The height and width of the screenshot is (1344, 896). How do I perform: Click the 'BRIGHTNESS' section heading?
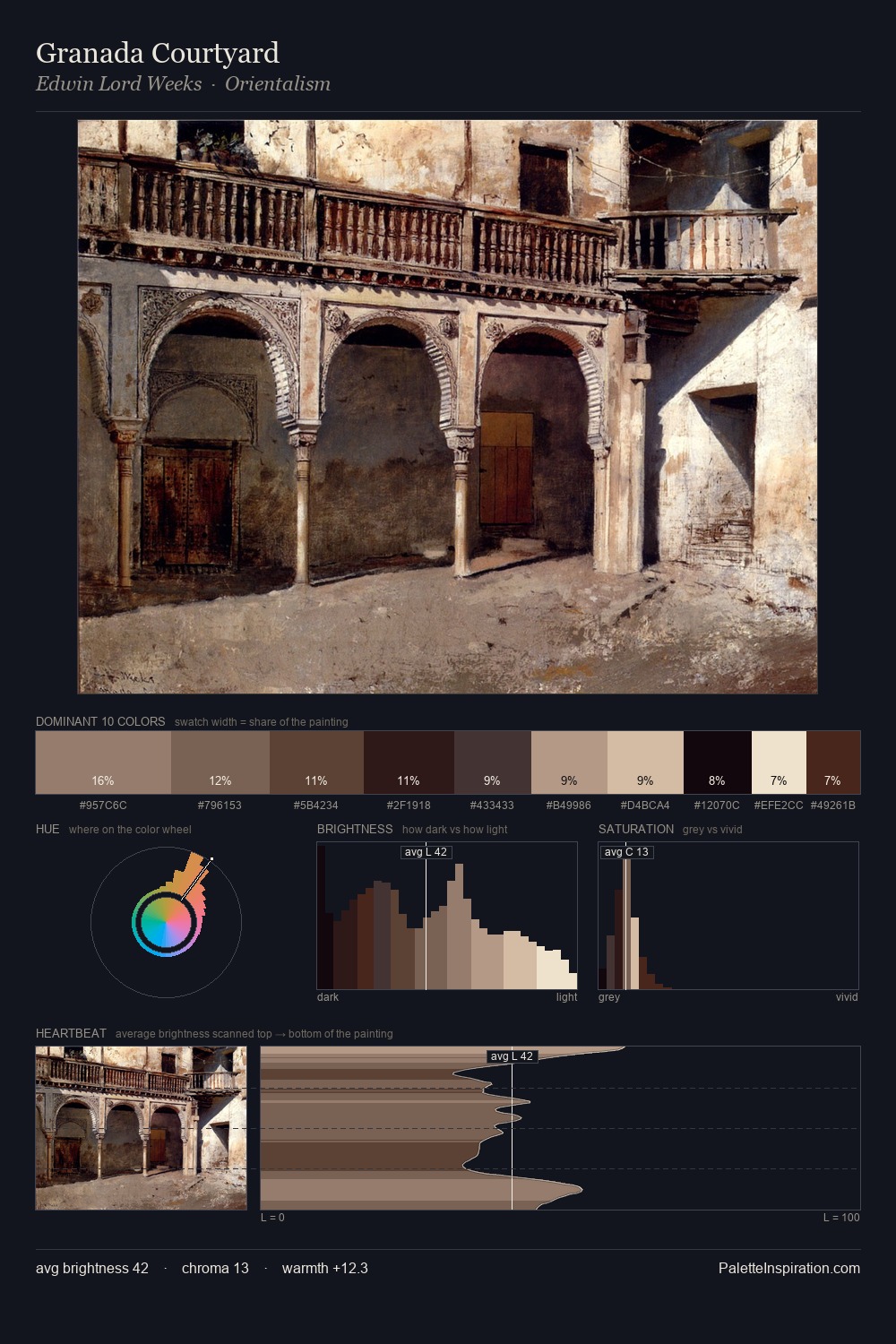point(355,829)
